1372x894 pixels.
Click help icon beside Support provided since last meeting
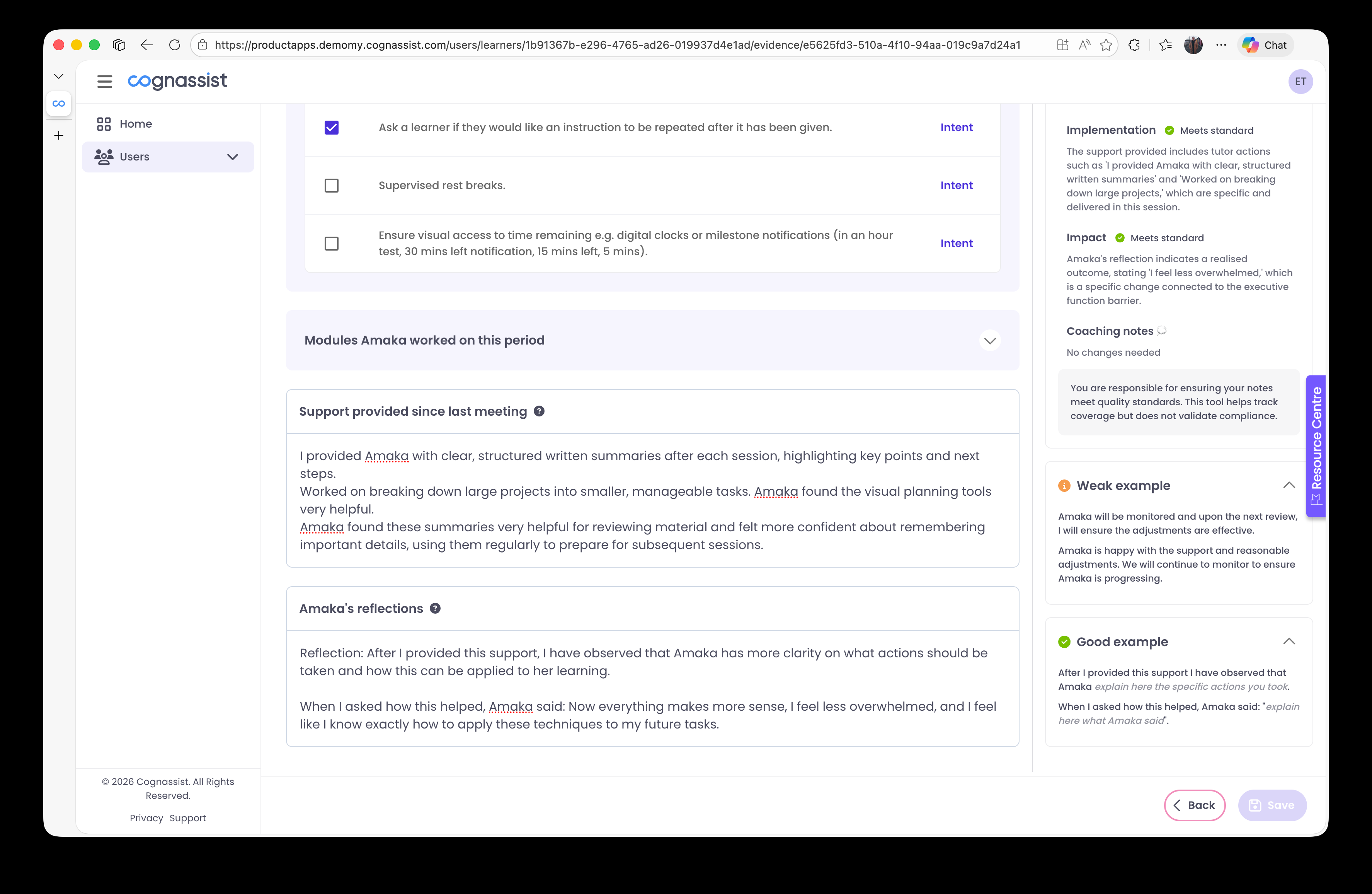point(540,411)
